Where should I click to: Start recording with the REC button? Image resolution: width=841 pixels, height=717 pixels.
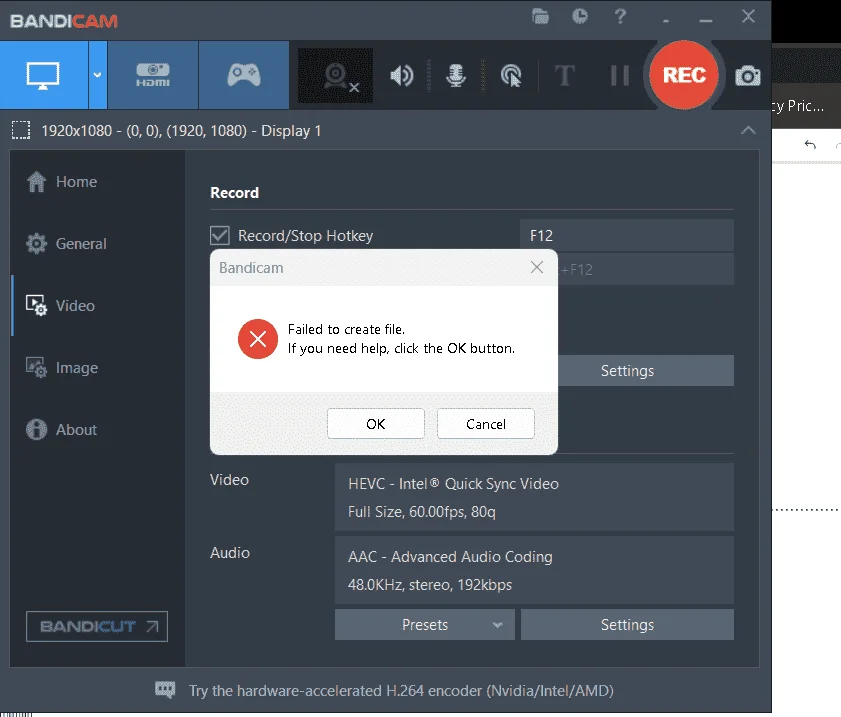(x=684, y=75)
